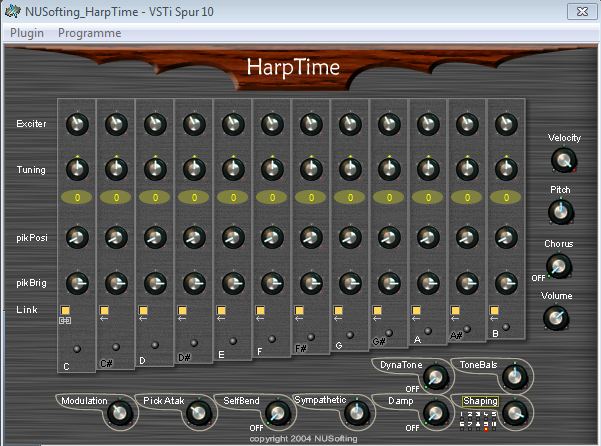The height and width of the screenshot is (446, 601).
Task: Click the pikBrig knob for F string
Action: tap(272, 283)
